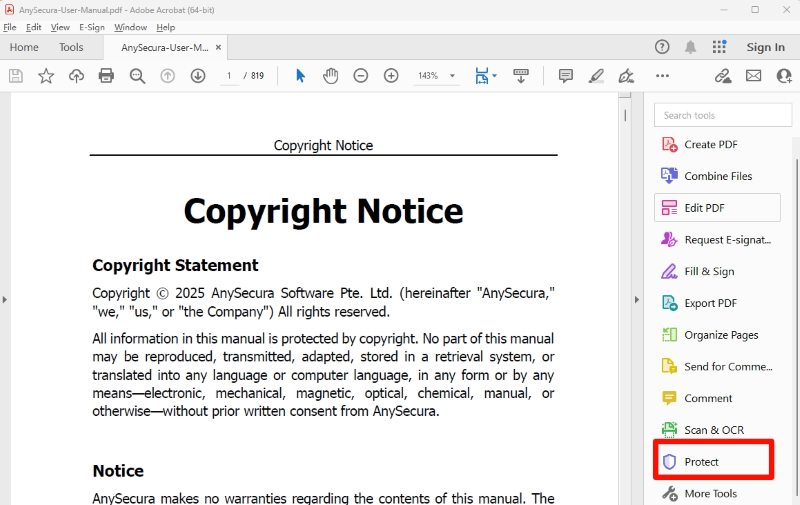Open the Edit PDF tool
800x505 pixels.
[717, 208]
